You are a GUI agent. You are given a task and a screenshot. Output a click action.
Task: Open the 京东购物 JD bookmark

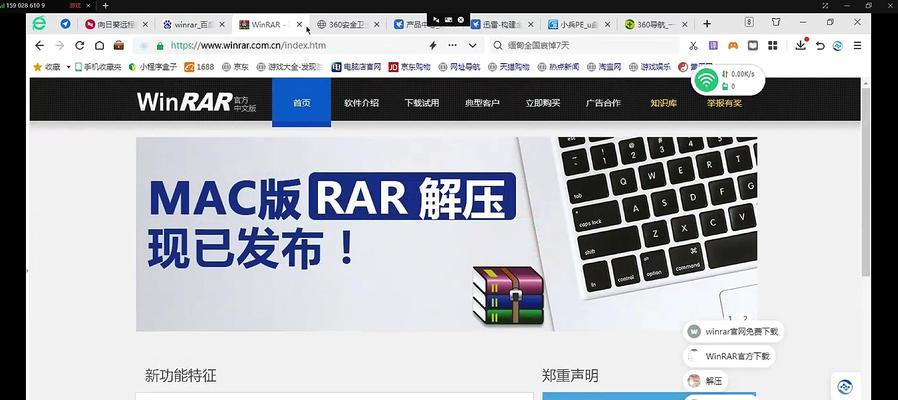tap(409, 67)
